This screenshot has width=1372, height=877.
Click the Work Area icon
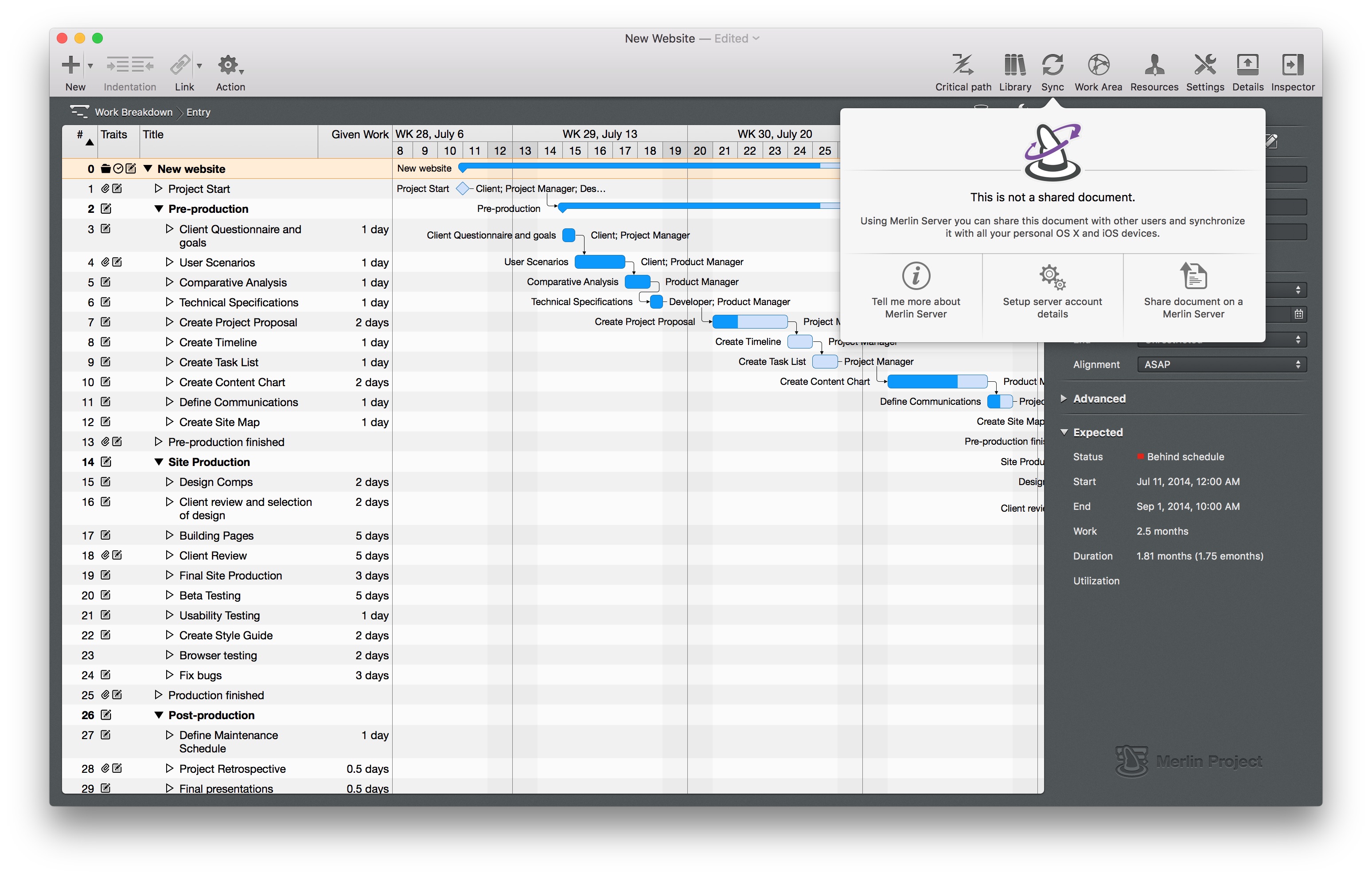(x=1099, y=64)
